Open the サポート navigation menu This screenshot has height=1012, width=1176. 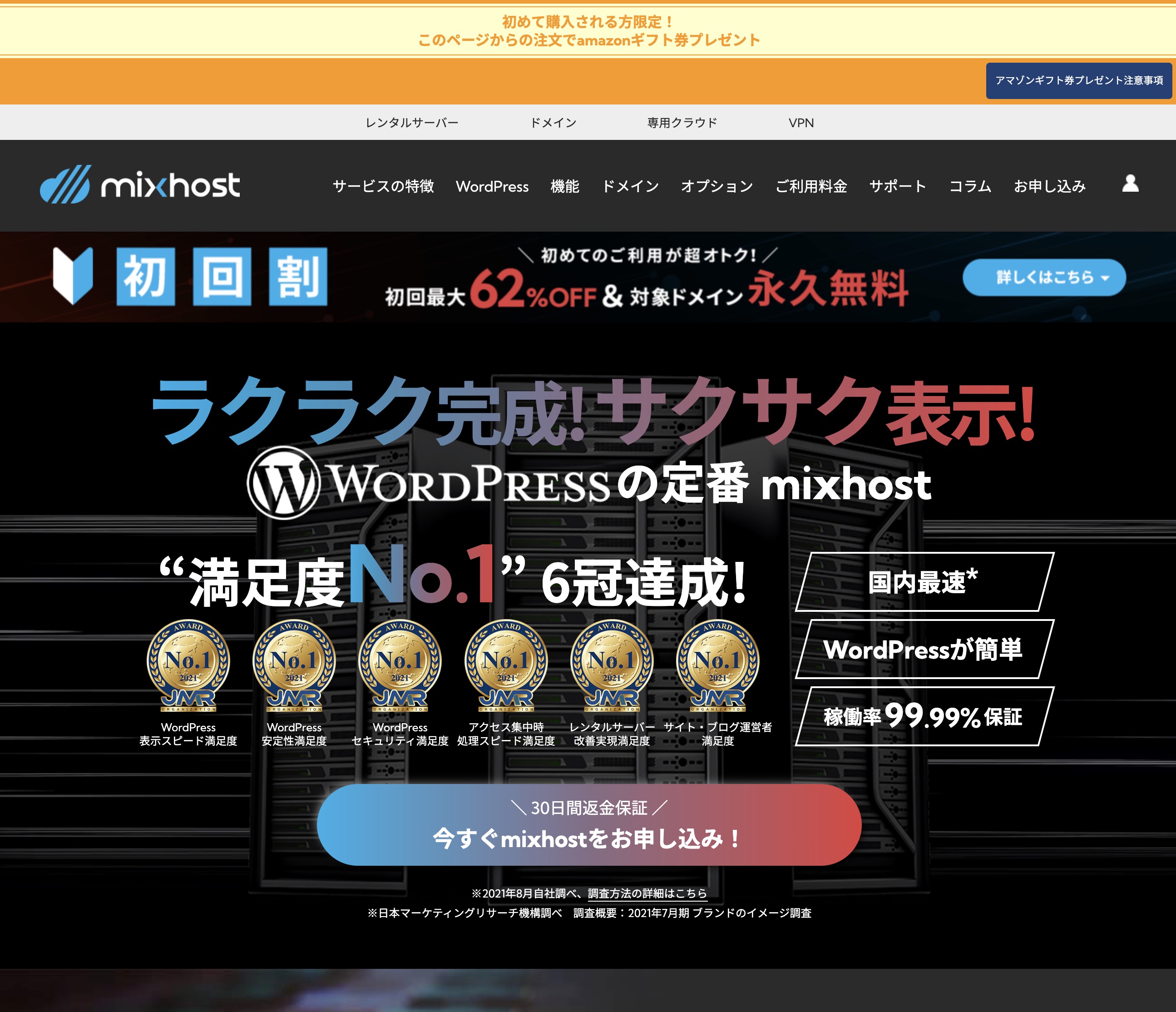[x=898, y=186]
